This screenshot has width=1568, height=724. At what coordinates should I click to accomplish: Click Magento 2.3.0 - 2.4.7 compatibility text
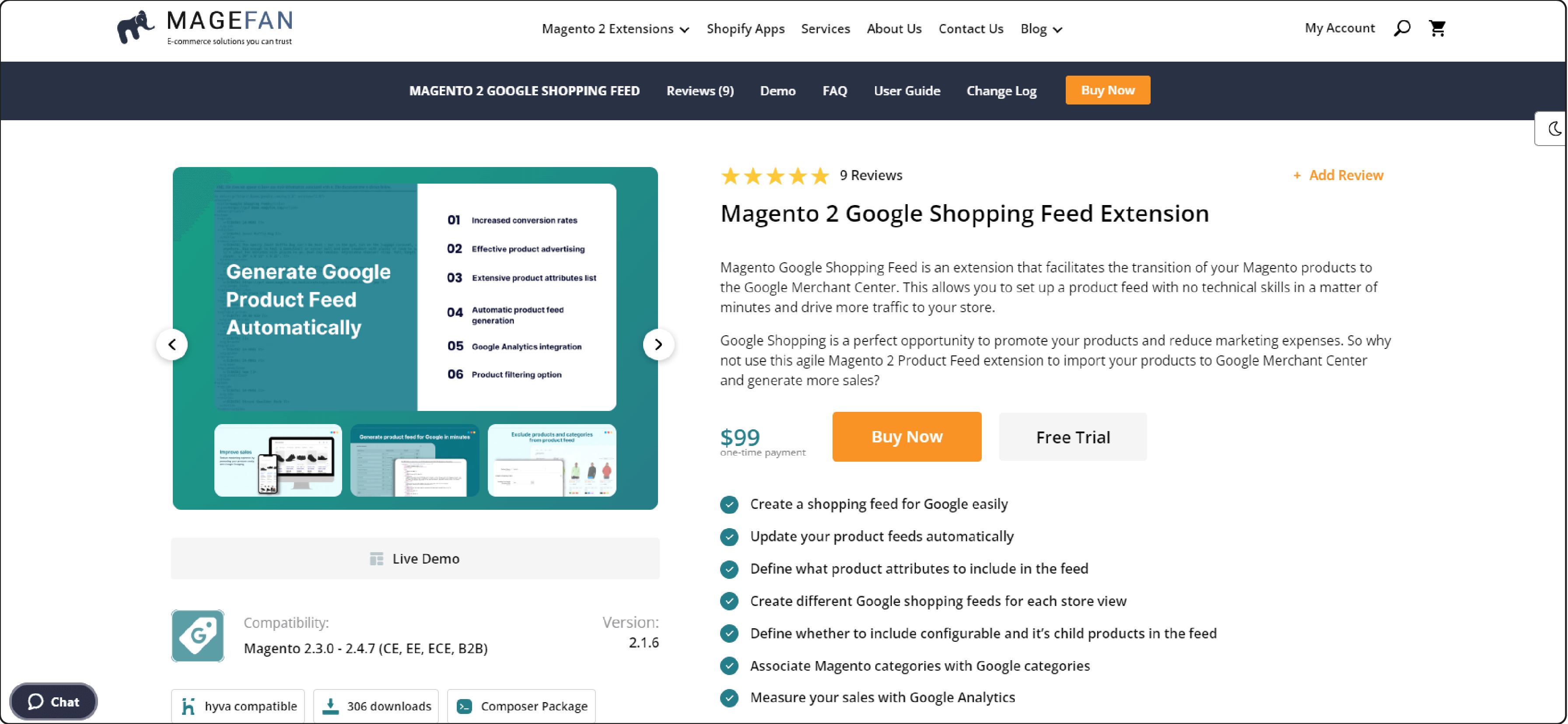tap(365, 648)
